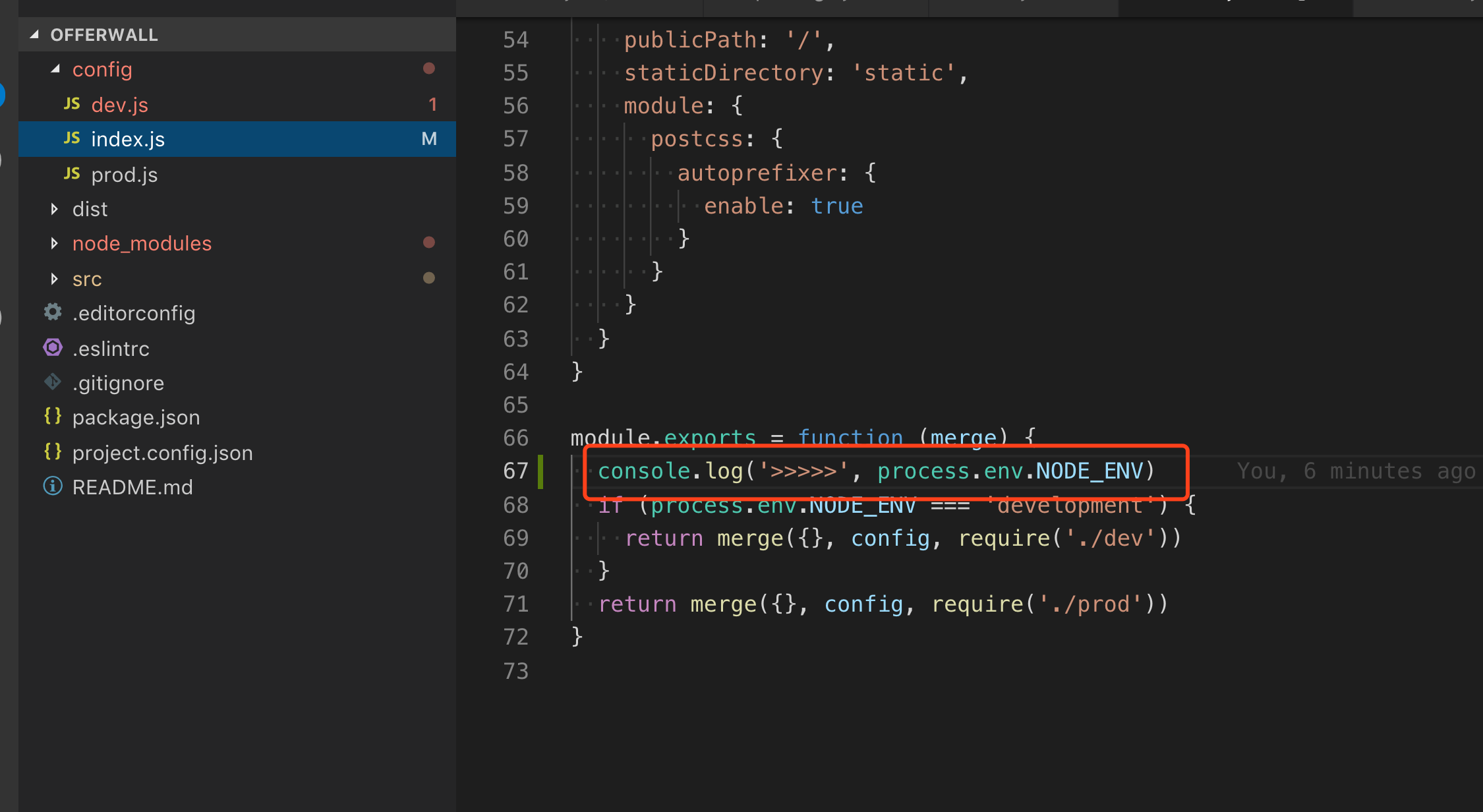Viewport: 1483px width, 812px height.
Task: Click the green change marker beside line 67
Action: (x=540, y=471)
